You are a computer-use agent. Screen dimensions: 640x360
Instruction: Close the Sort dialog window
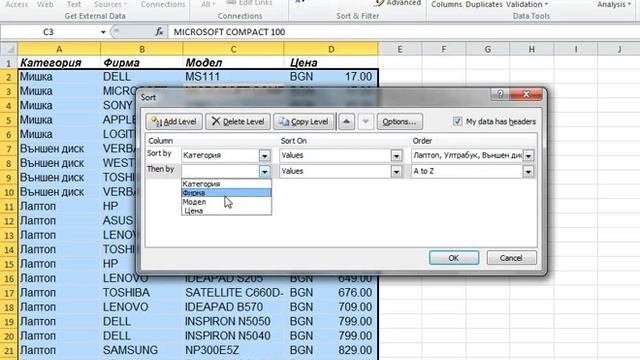pos(526,94)
